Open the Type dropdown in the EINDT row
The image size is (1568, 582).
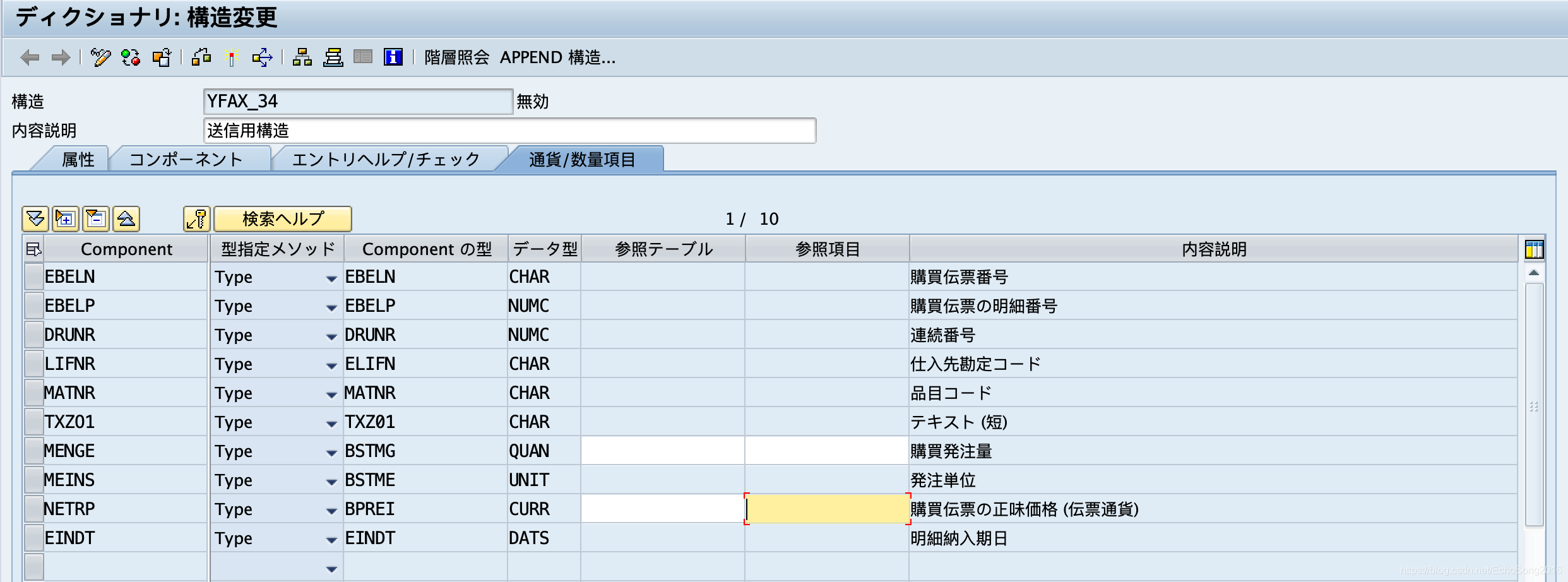point(331,540)
